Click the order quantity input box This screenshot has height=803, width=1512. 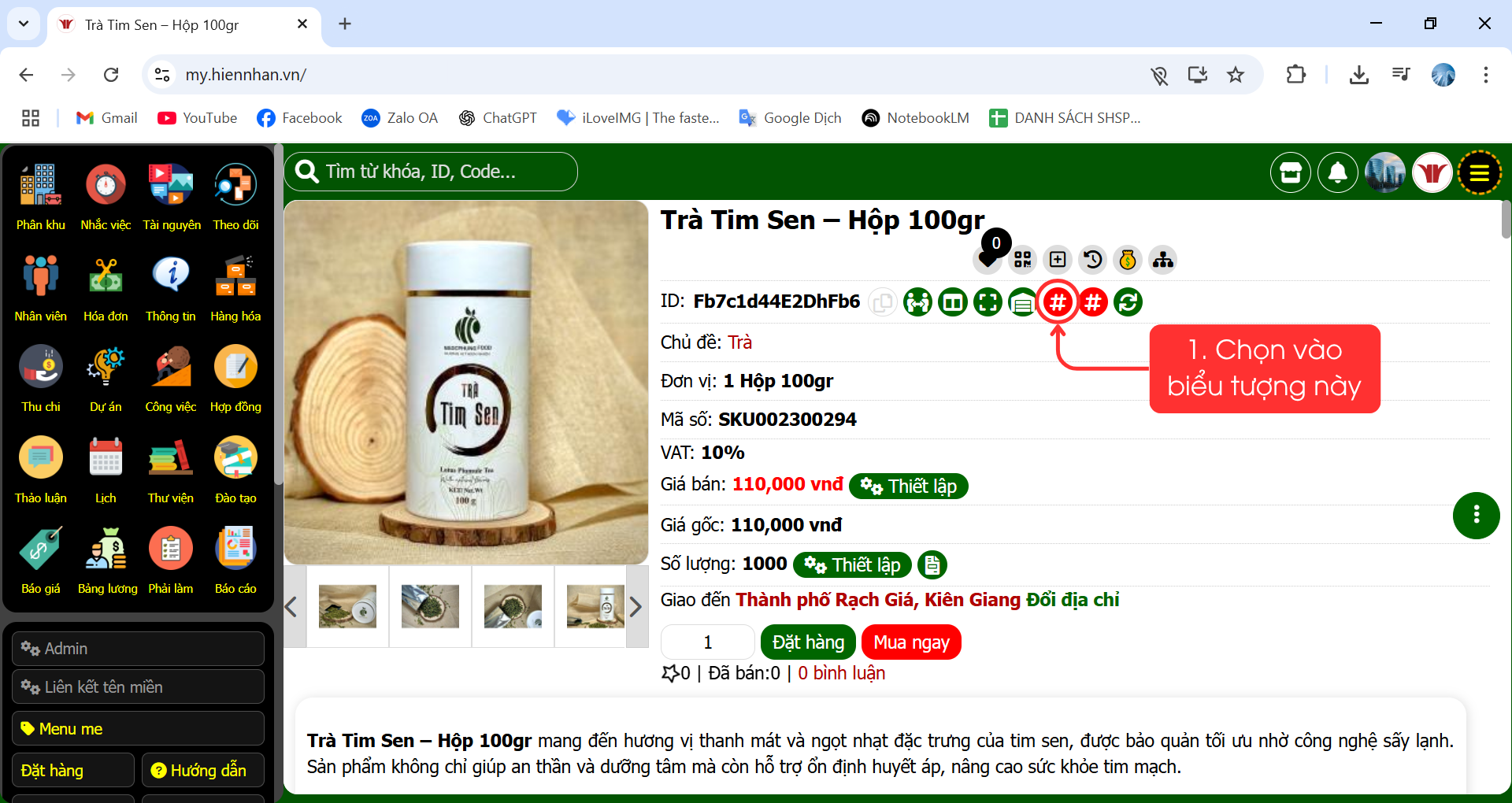pos(708,642)
